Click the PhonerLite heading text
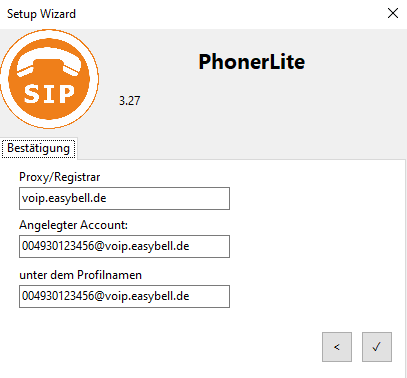 pos(252,62)
